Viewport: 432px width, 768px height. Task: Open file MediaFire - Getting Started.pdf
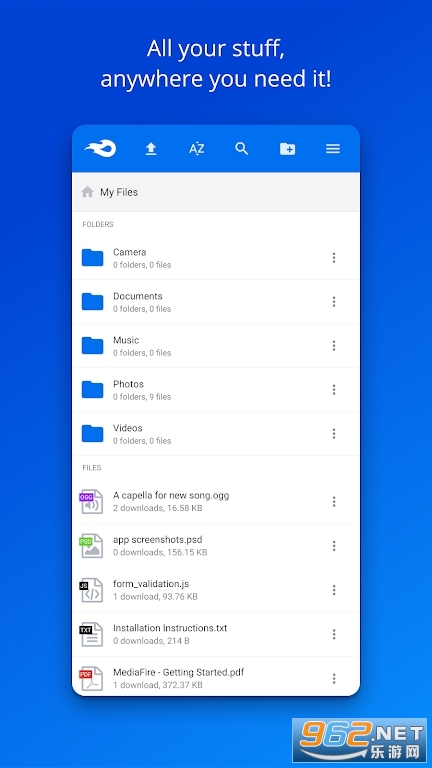point(179,672)
